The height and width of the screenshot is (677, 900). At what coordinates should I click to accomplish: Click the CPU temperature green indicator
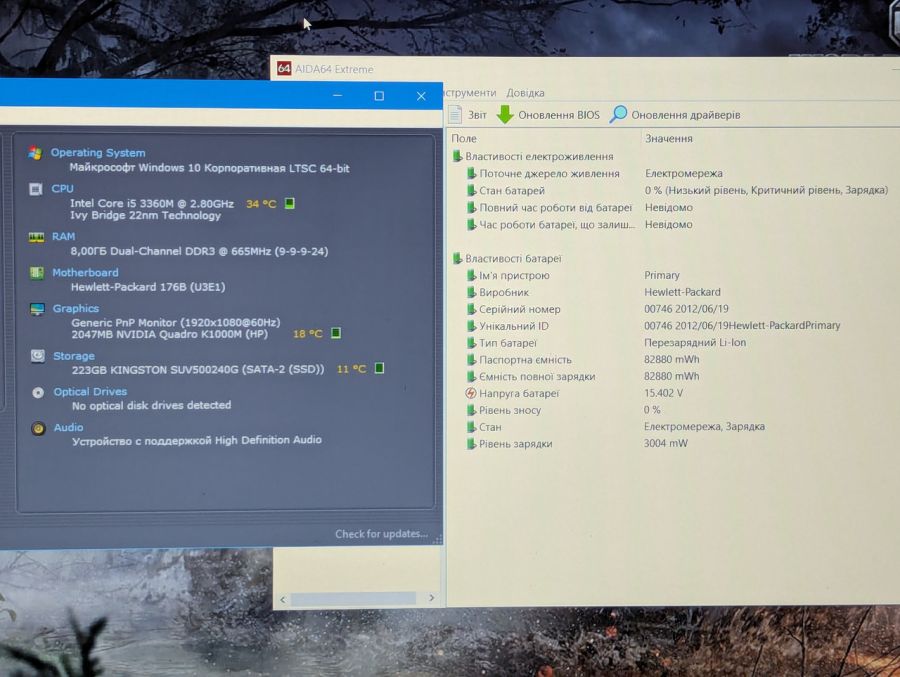[290, 203]
